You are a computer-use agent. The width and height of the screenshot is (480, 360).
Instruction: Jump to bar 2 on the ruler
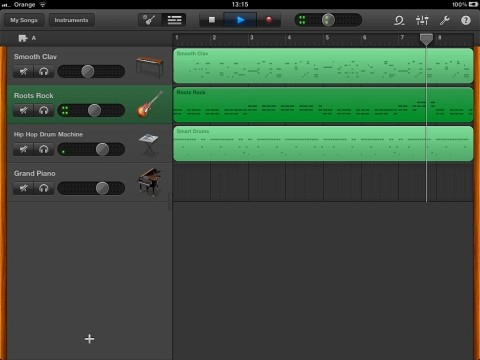(214, 38)
